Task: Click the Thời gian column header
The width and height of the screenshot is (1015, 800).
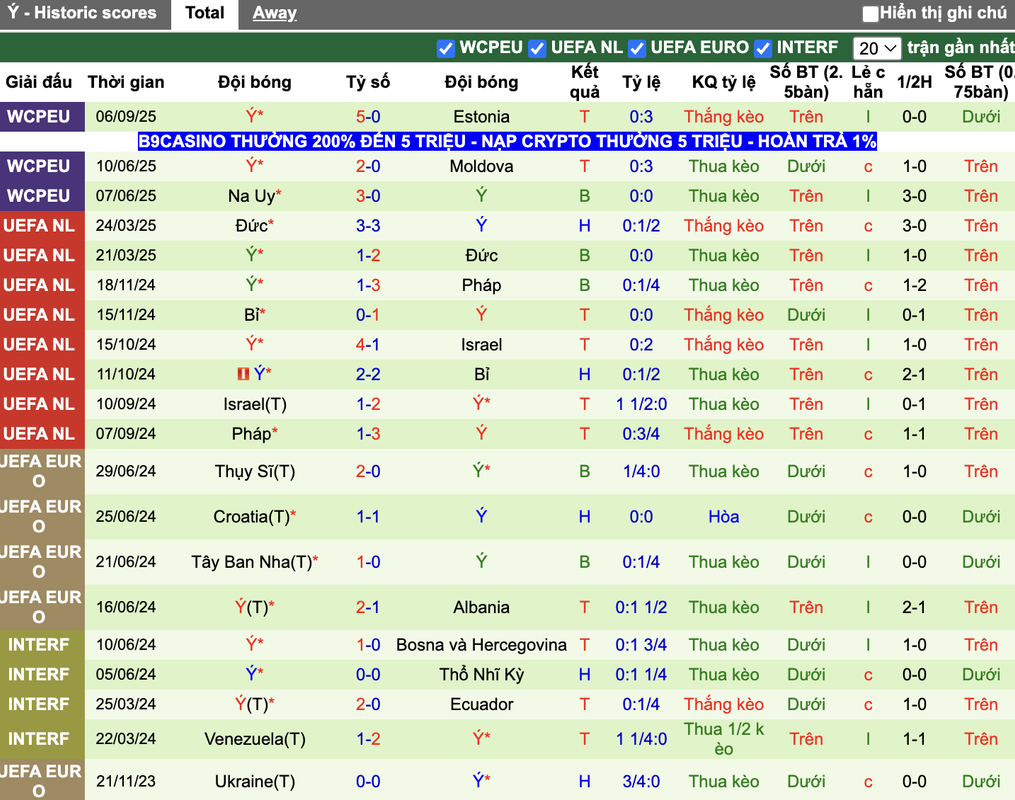Action: 126,82
